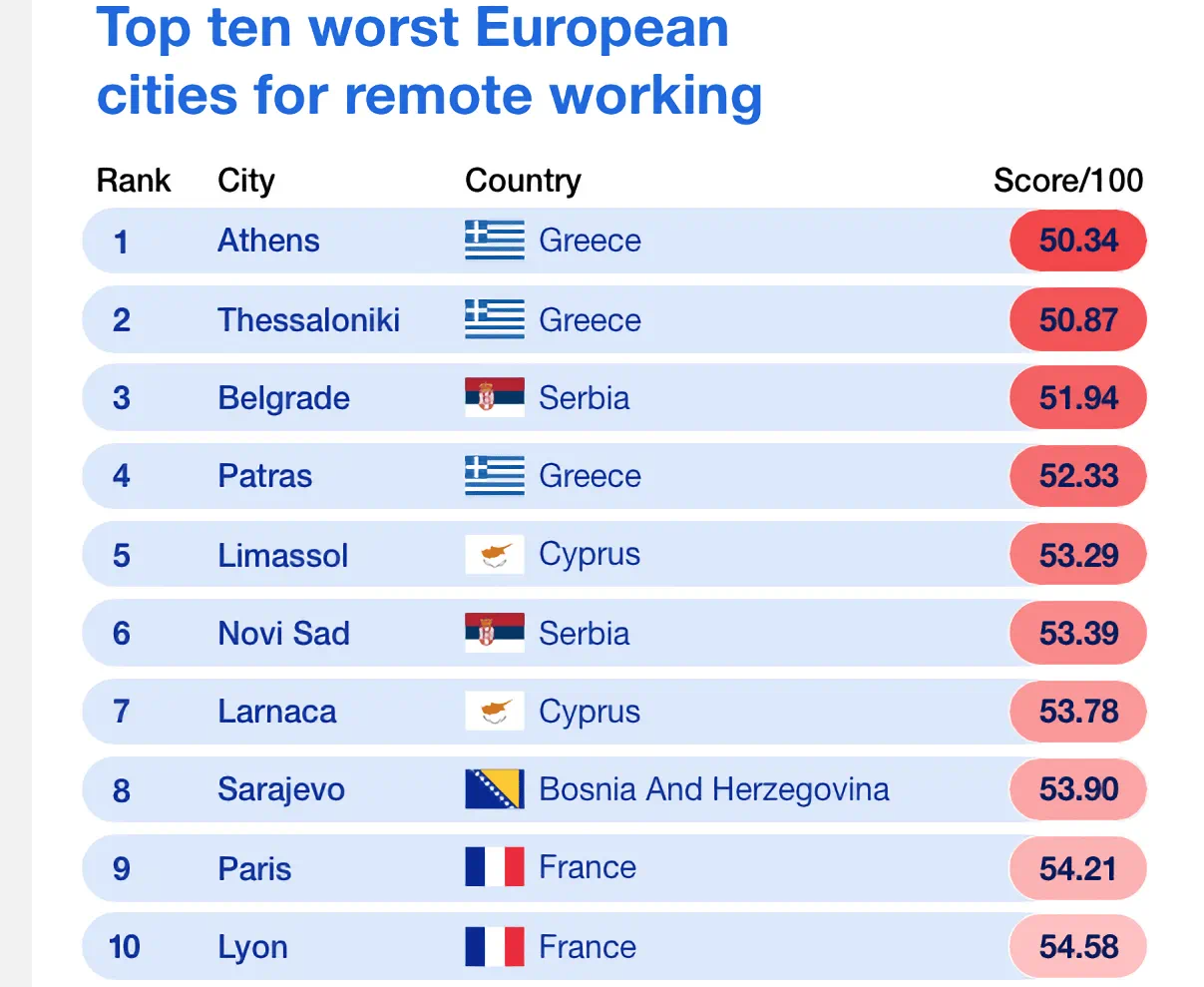
Task: Click the France flag beside Lyon
Action: point(495,946)
